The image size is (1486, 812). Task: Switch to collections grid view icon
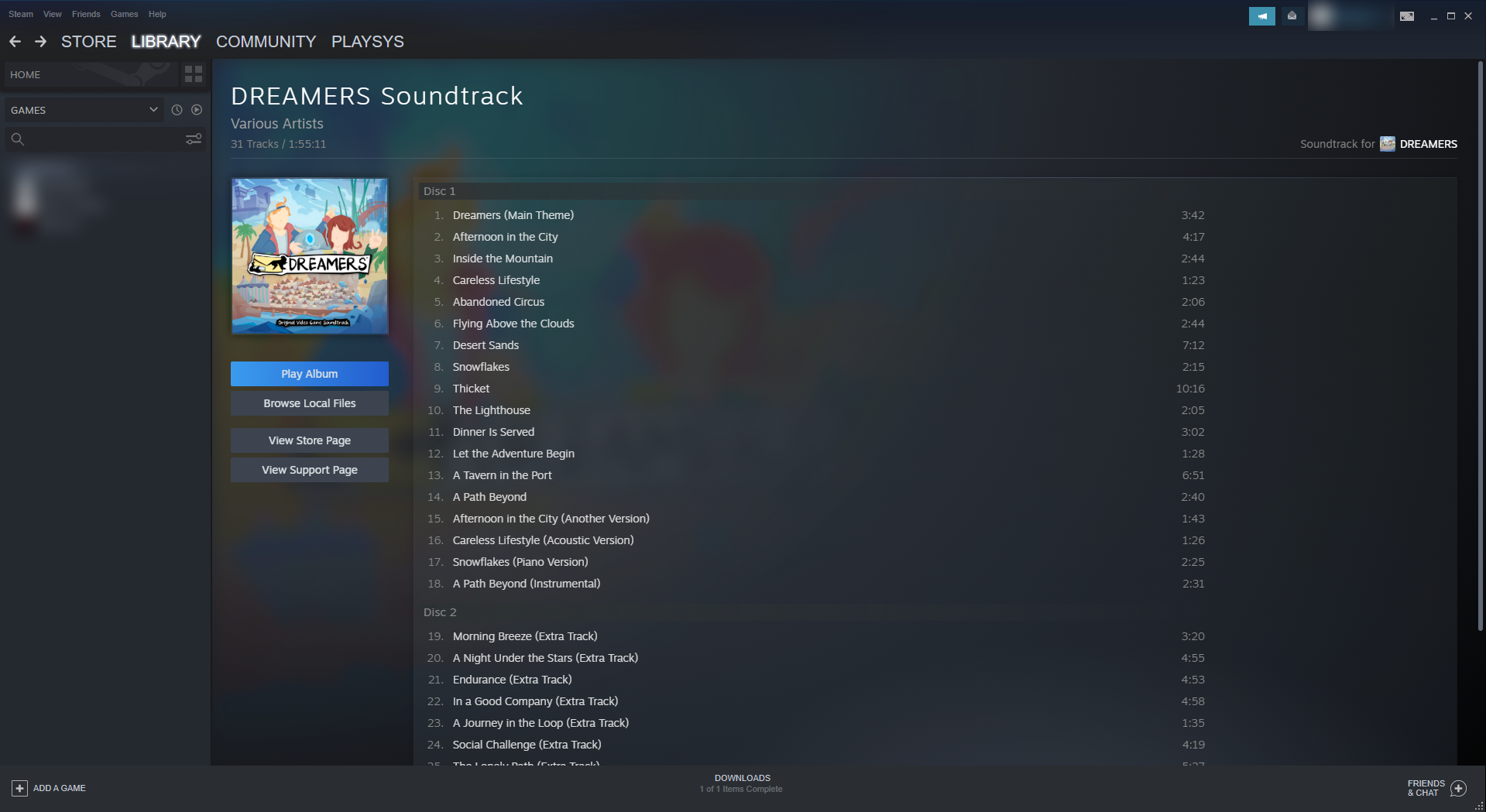(194, 74)
